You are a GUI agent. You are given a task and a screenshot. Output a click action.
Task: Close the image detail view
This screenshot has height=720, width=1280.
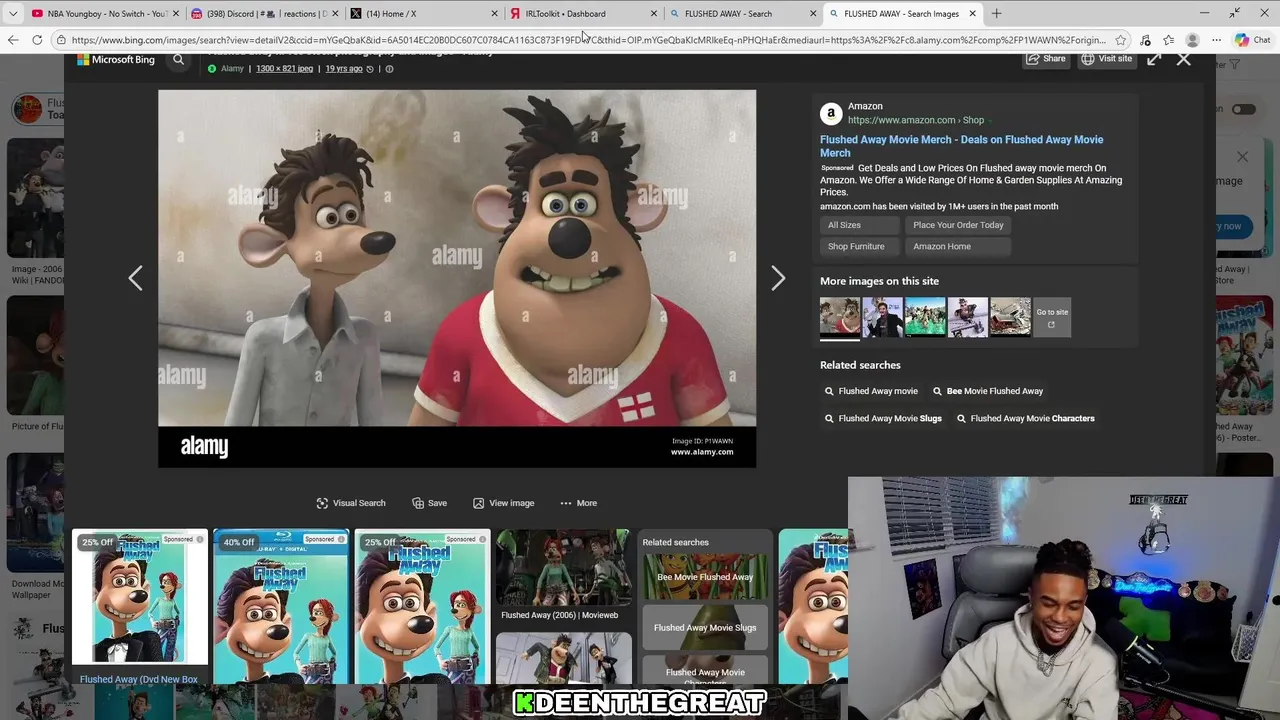1184,59
